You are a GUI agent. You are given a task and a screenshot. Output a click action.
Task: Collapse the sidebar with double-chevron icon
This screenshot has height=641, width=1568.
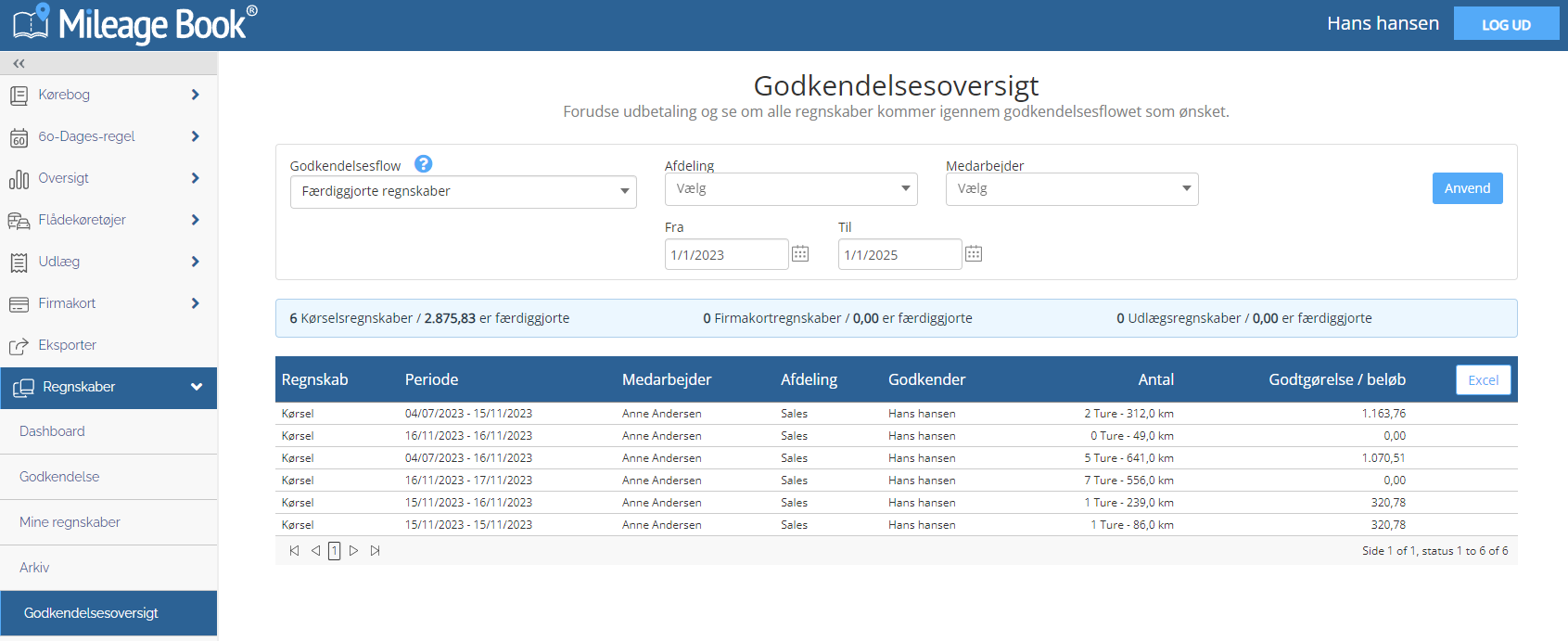point(19,63)
